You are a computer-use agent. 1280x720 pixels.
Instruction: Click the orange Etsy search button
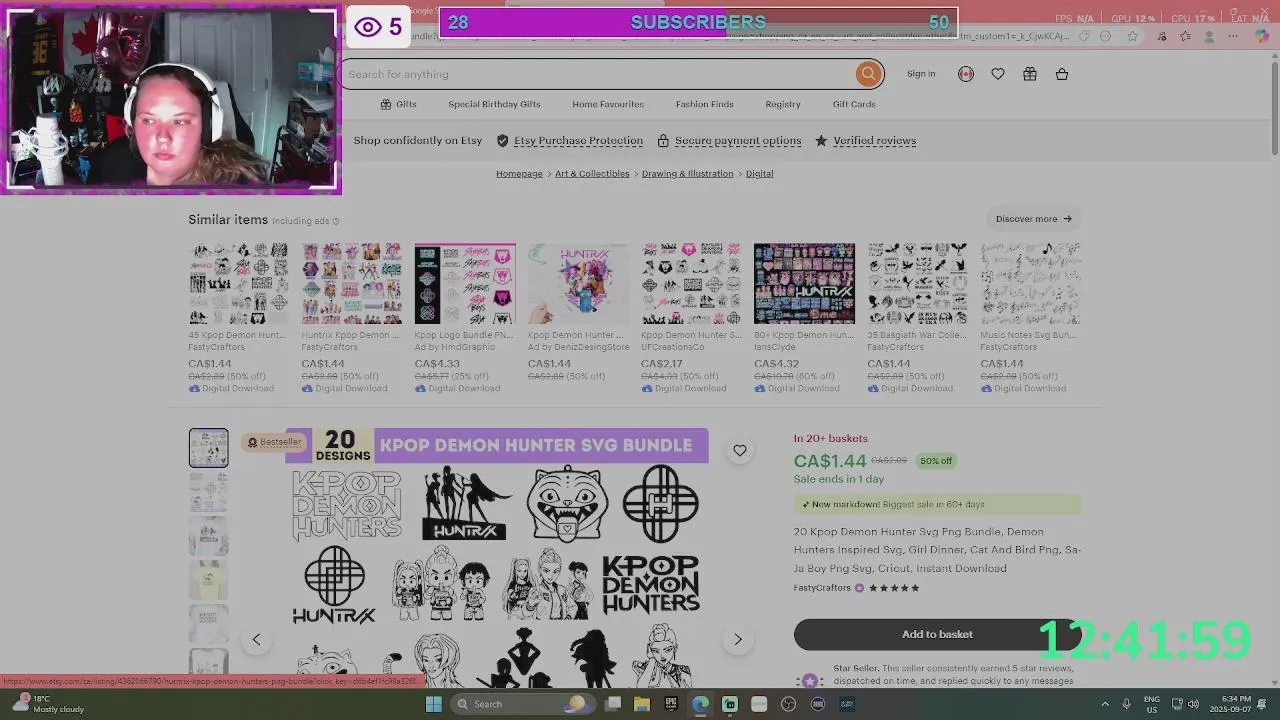[x=868, y=74]
